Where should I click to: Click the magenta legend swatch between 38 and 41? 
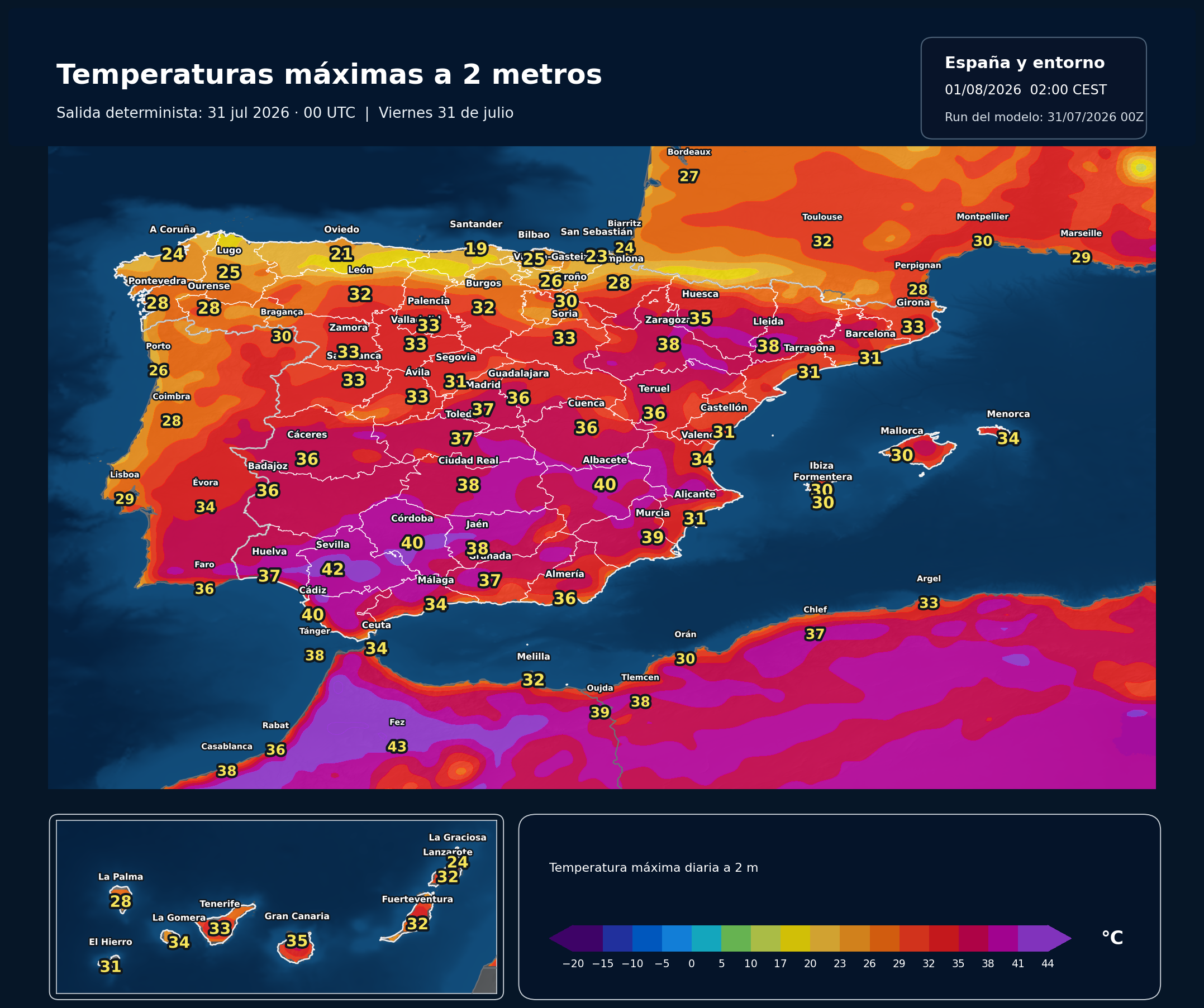click(x=1003, y=938)
